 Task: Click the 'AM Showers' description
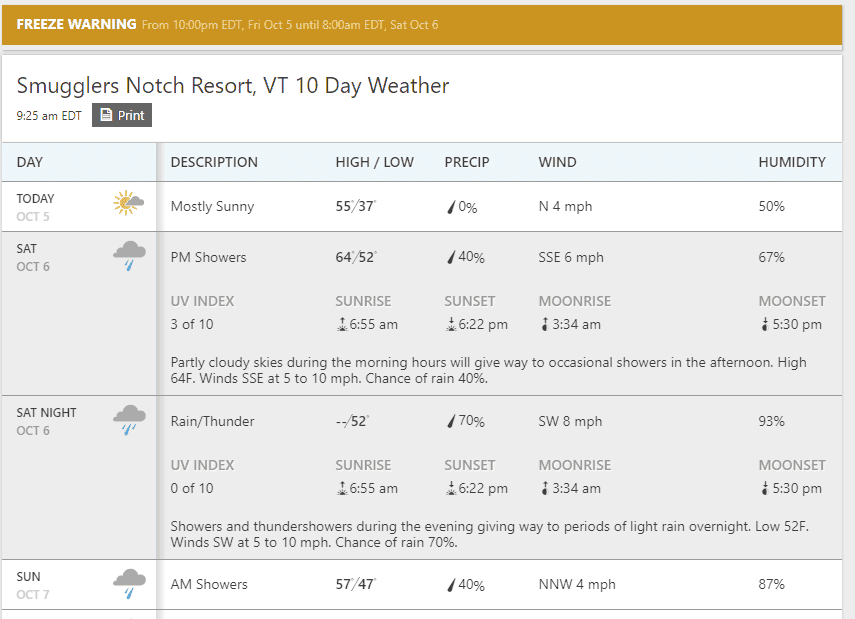coord(209,585)
